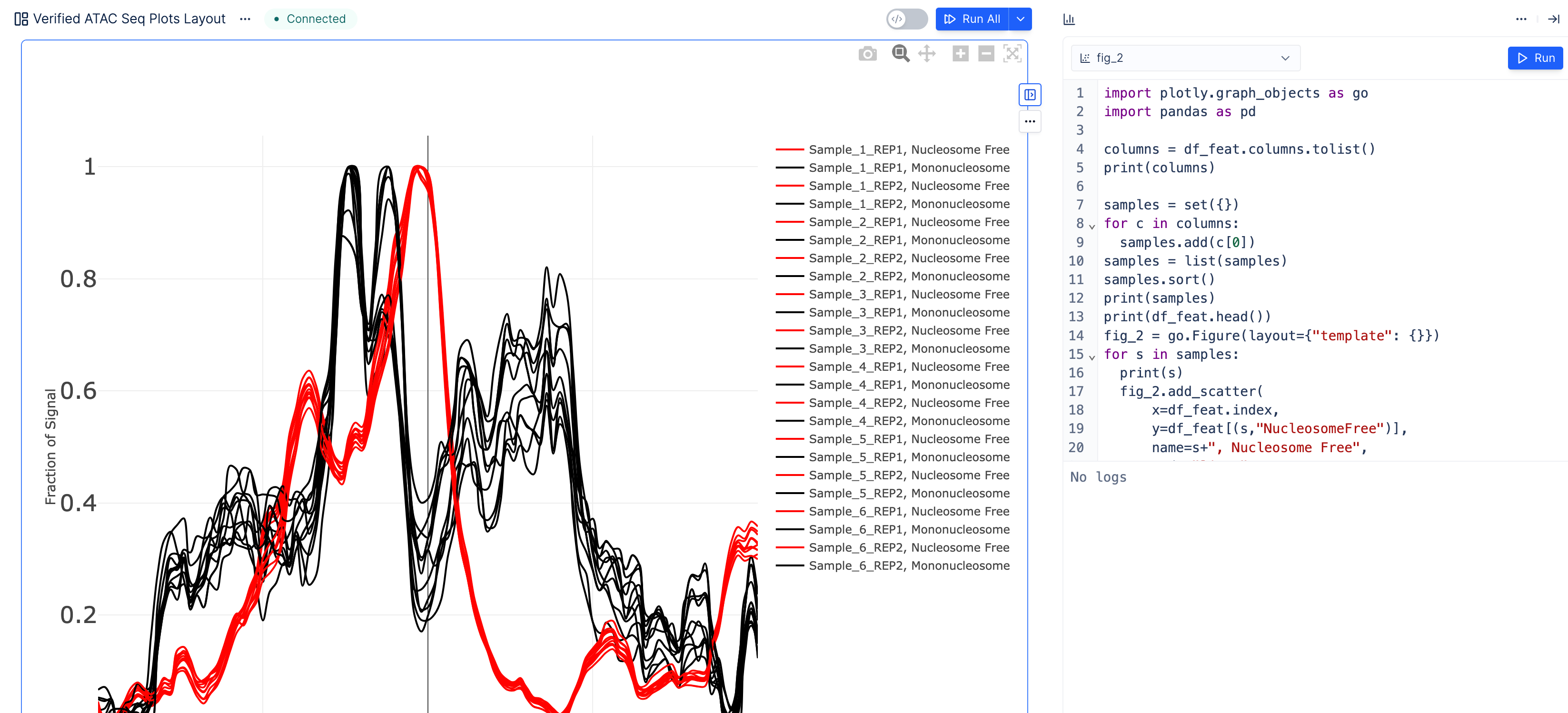1568x713 pixels.
Task: Expand the Run All dropdown arrow
Action: (x=1021, y=20)
